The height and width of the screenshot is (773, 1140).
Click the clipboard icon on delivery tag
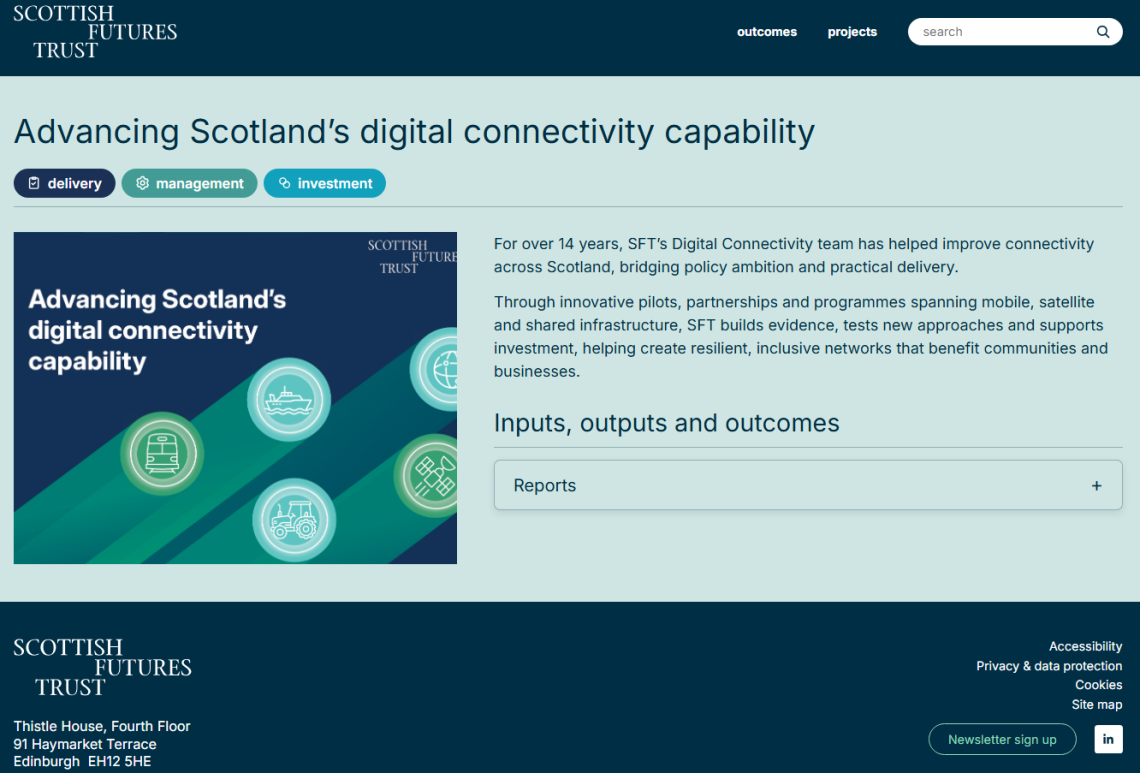[34, 183]
